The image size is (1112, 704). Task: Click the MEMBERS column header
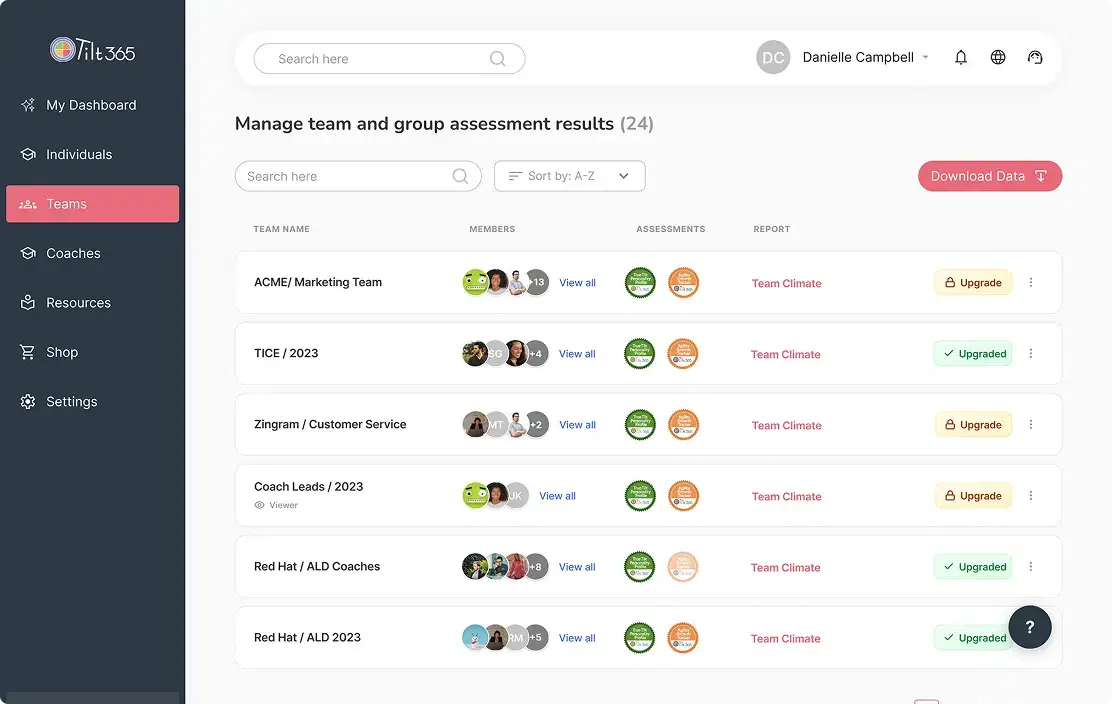(x=492, y=229)
